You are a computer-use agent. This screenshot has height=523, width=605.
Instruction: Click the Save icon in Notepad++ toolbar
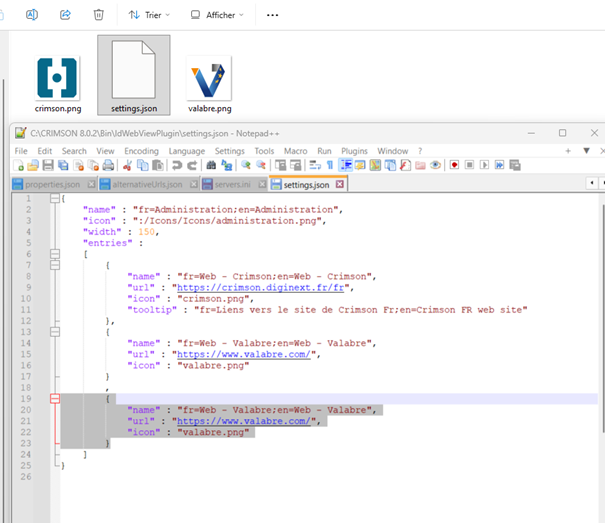coord(47,165)
